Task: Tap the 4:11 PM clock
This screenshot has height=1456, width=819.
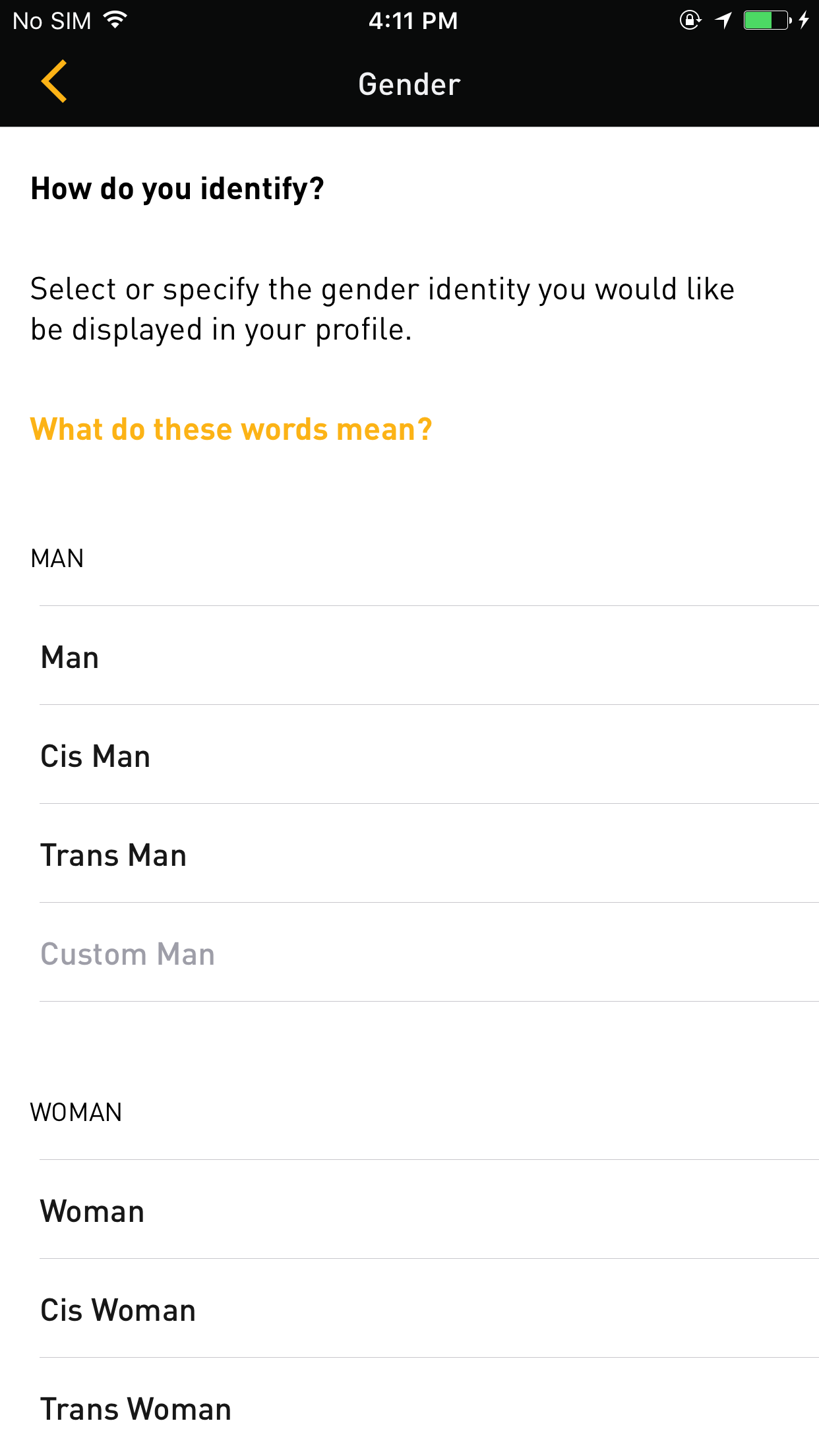Action: [413, 21]
